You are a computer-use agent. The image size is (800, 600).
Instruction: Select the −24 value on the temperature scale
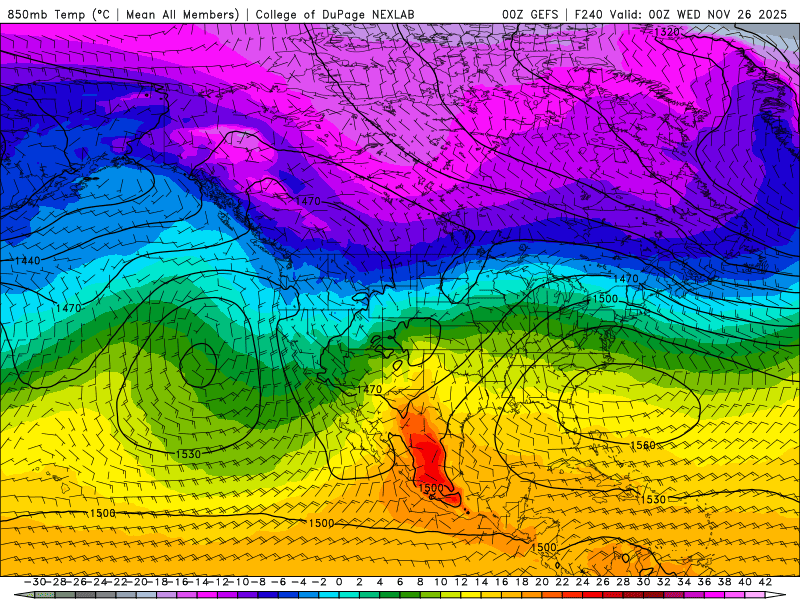[x=96, y=582]
